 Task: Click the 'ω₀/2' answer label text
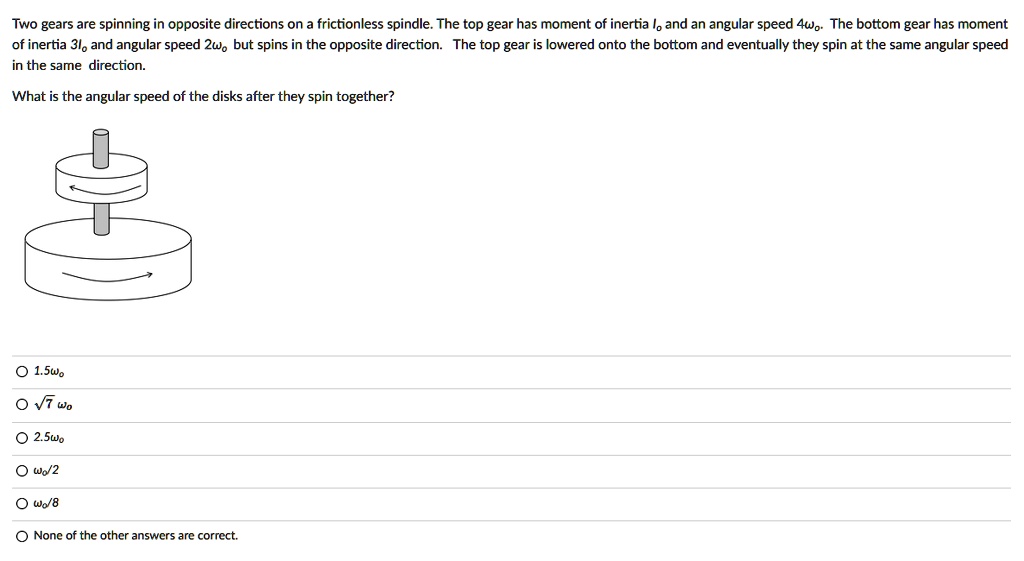click(47, 470)
